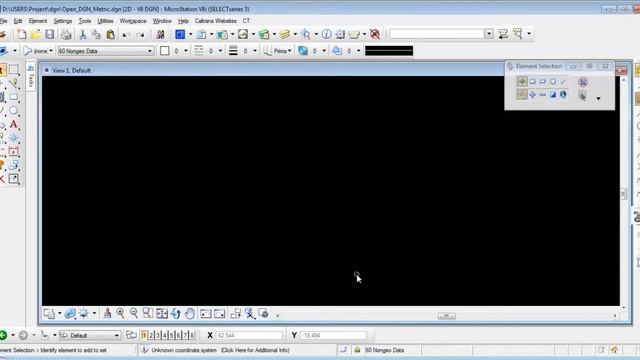Update the view with the paintbrush icon
The width and height of the screenshot is (640, 360).
[107, 313]
